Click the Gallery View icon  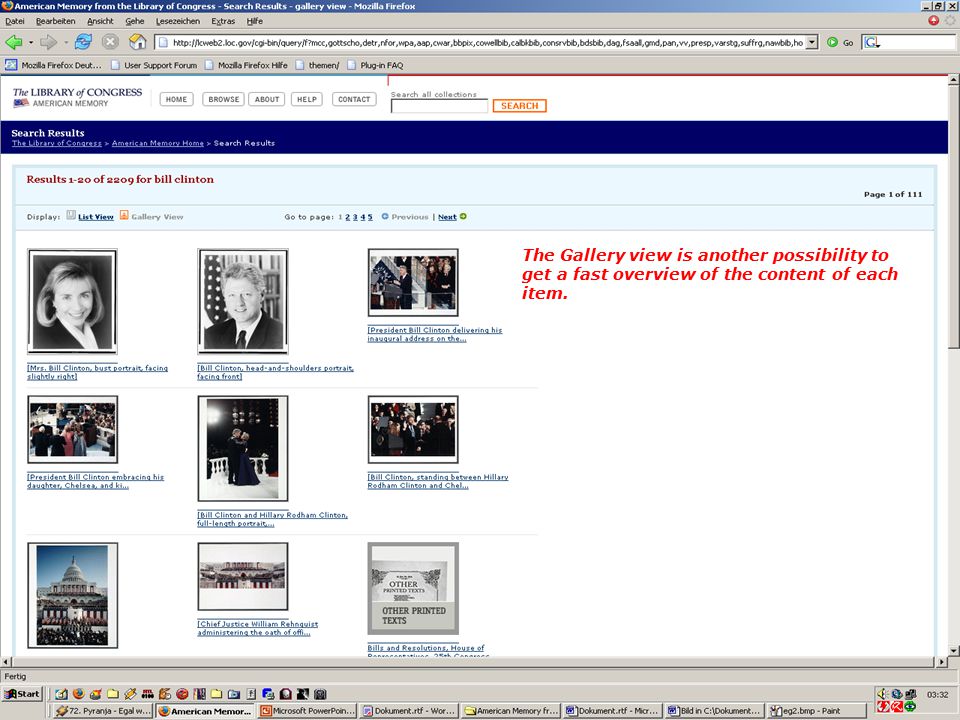pyautogui.click(x=124, y=215)
